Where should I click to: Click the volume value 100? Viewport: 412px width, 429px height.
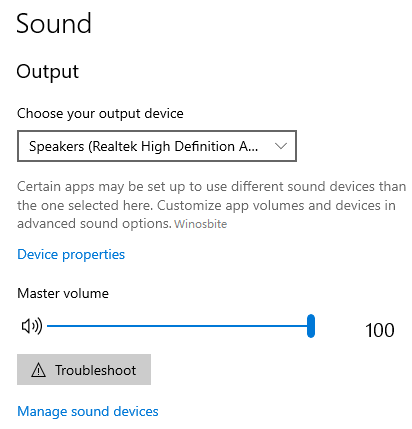pos(380,330)
